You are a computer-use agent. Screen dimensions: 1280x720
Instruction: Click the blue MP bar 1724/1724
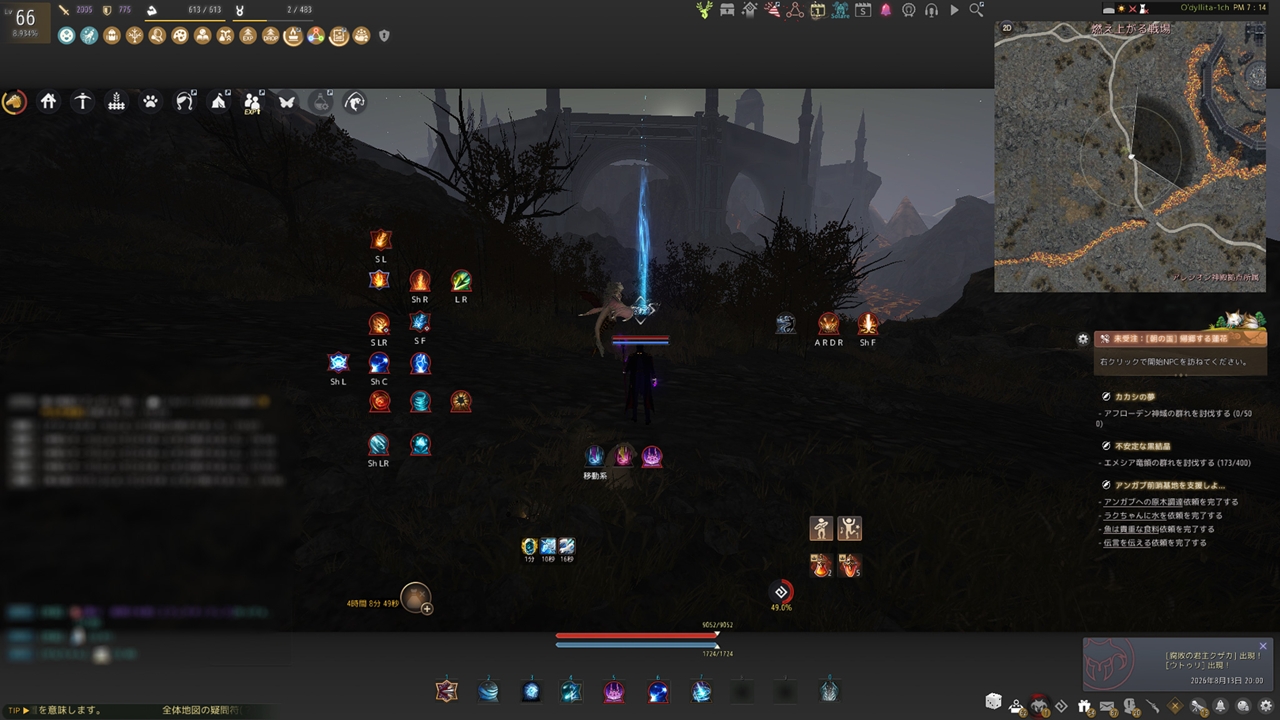tap(637, 645)
